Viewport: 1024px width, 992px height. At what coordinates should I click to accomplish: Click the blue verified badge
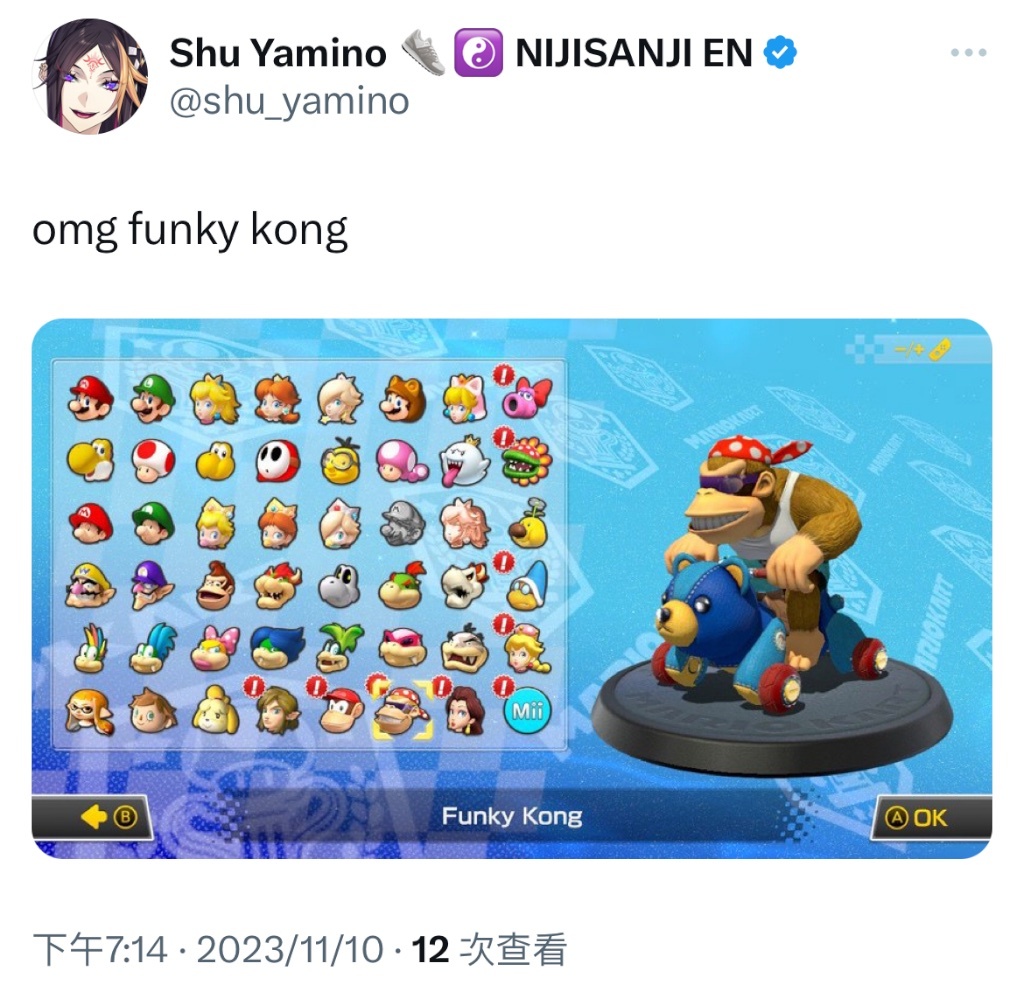[x=780, y=53]
